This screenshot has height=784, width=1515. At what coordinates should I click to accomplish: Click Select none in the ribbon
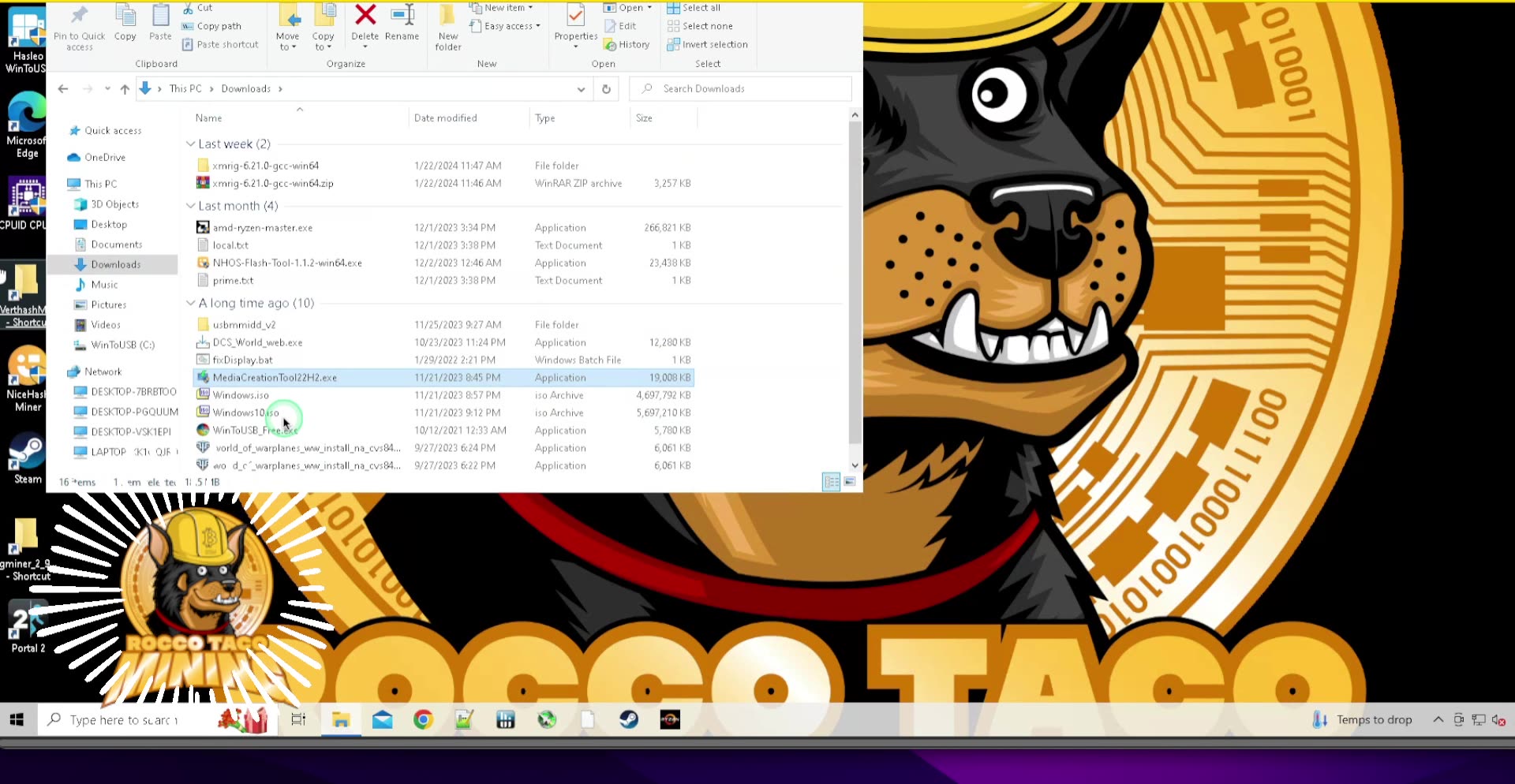(x=705, y=26)
